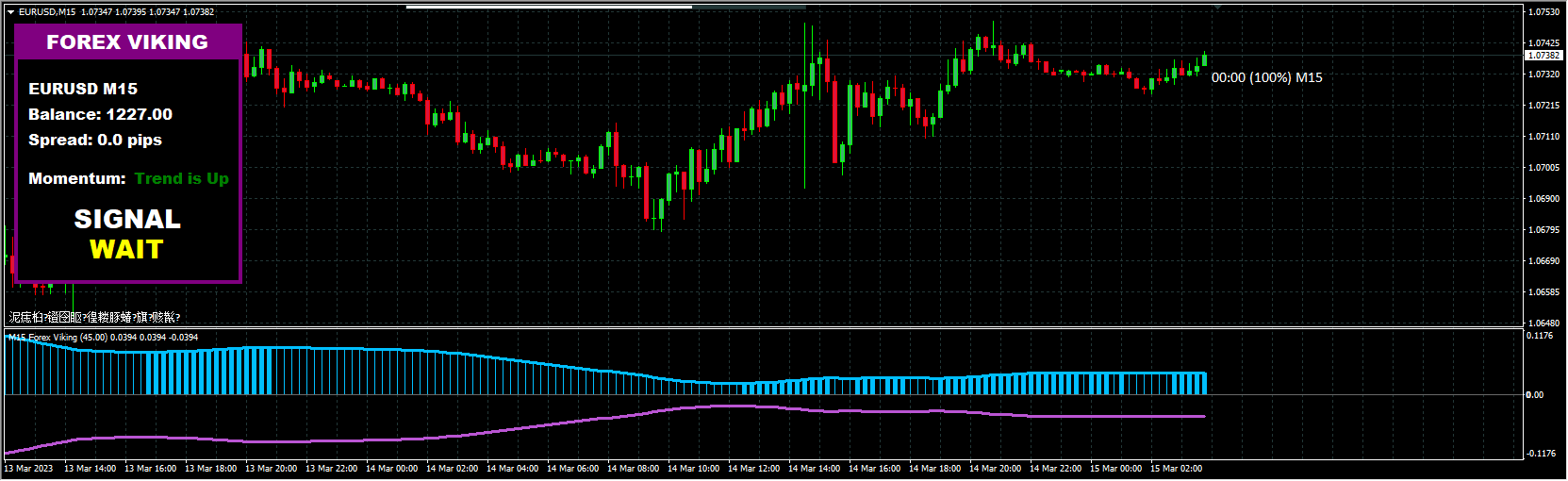Click the '13 Mar 22:00' time label

[332, 469]
